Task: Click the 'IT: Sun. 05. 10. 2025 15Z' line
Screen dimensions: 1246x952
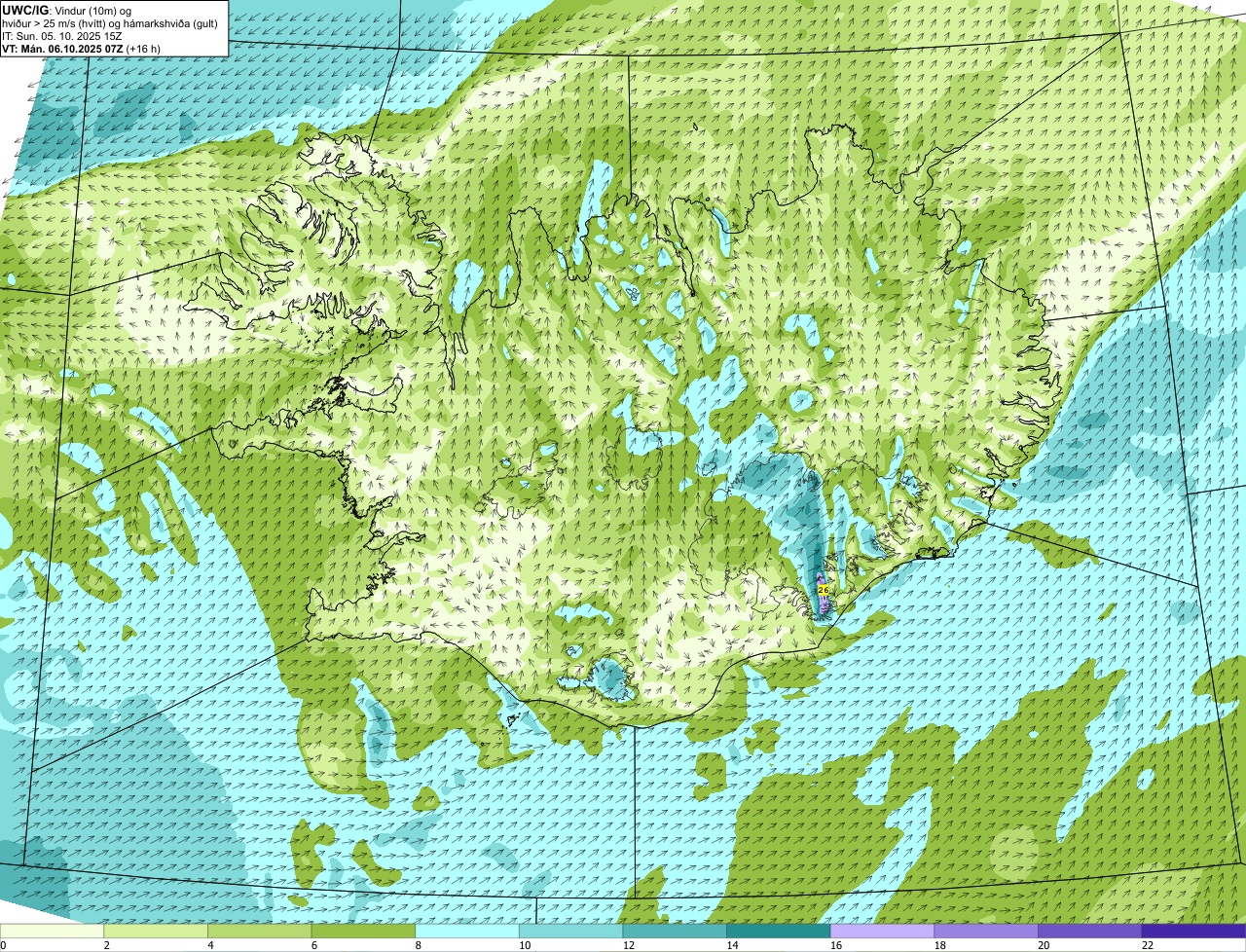Action: click(x=62, y=35)
